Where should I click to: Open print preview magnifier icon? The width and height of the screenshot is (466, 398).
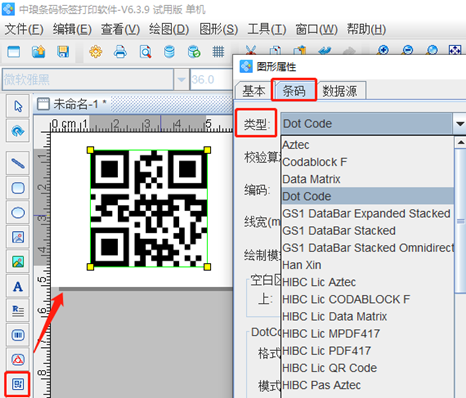point(145,52)
